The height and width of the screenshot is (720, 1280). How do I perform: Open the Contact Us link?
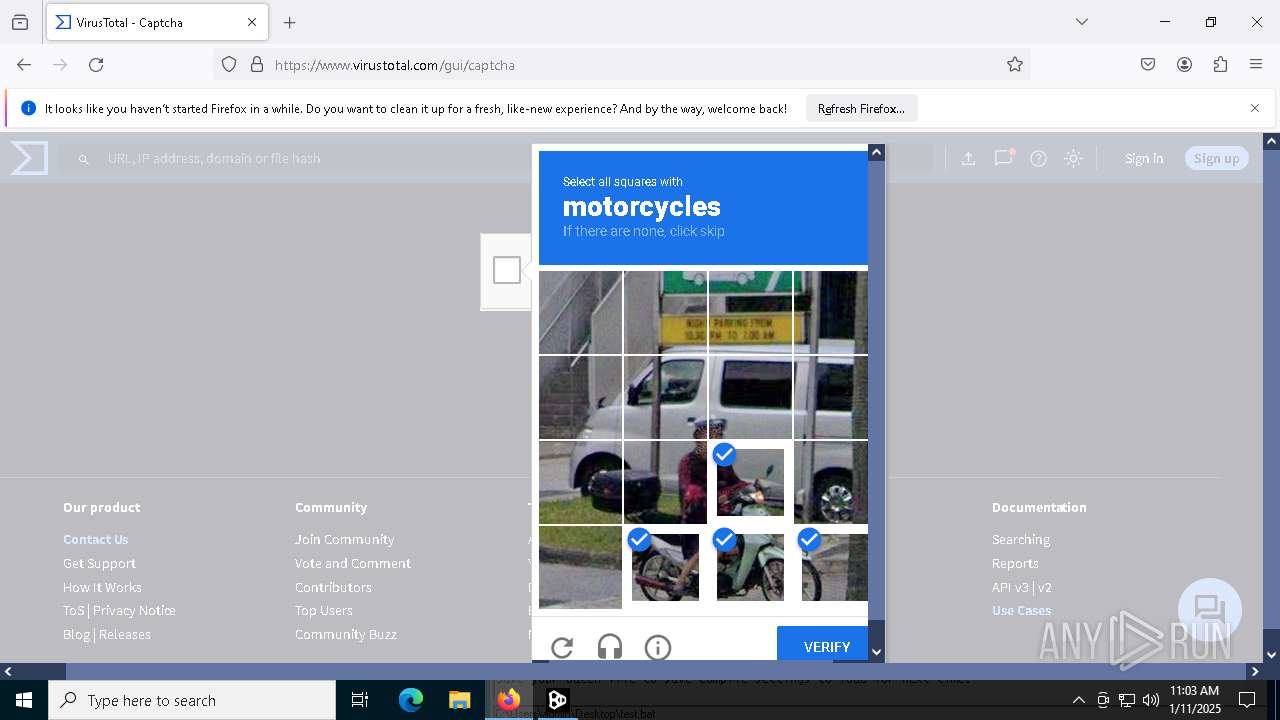[96, 539]
